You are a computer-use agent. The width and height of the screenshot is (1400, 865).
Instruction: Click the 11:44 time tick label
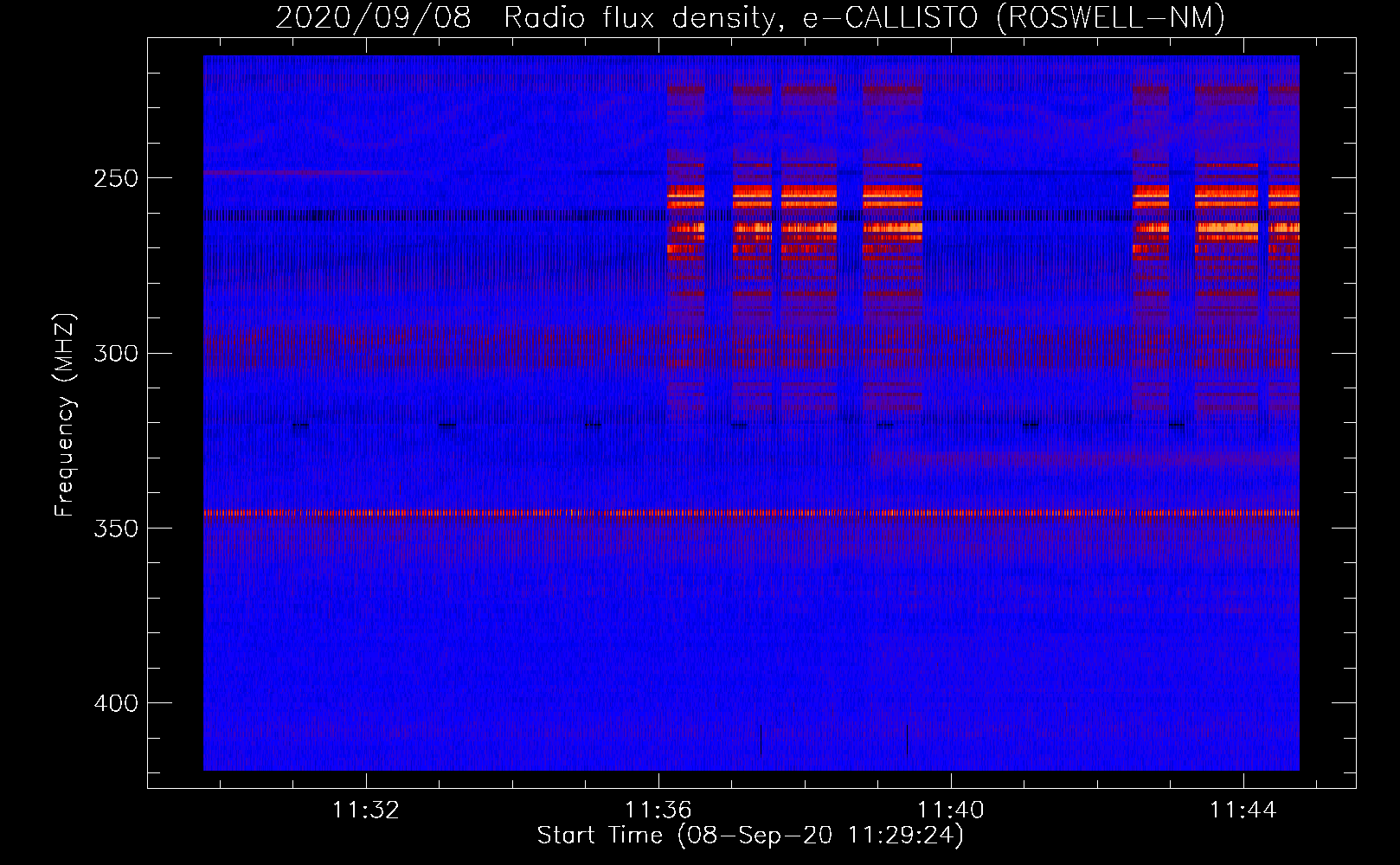click(1243, 811)
